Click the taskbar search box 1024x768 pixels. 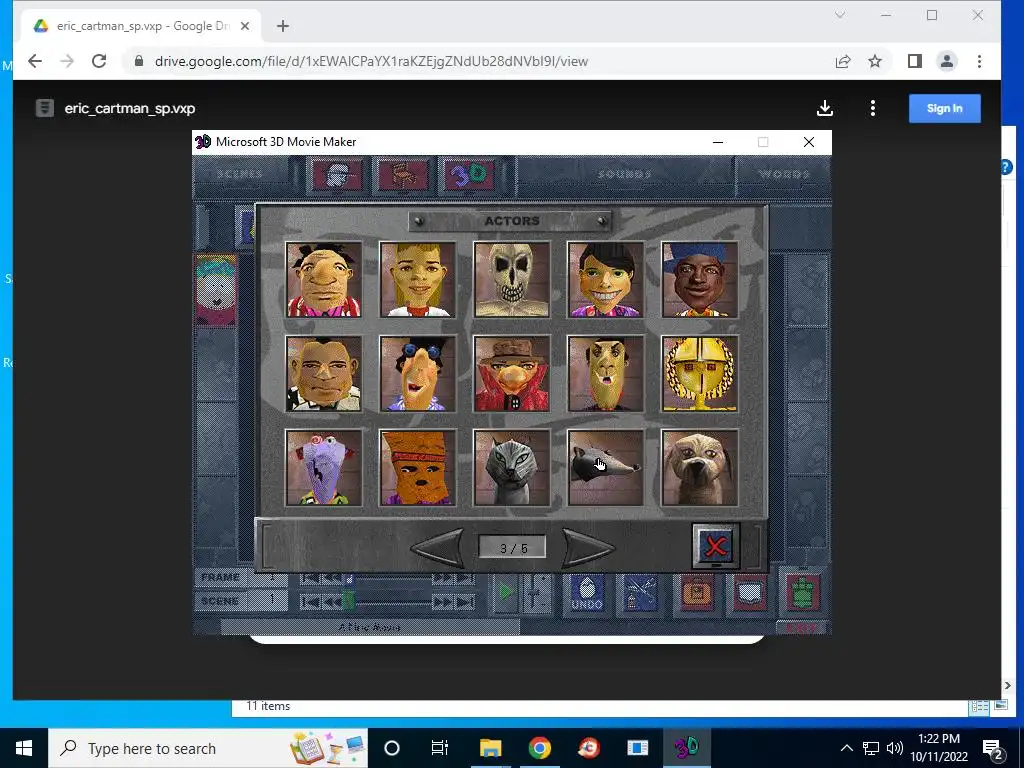(x=208, y=748)
